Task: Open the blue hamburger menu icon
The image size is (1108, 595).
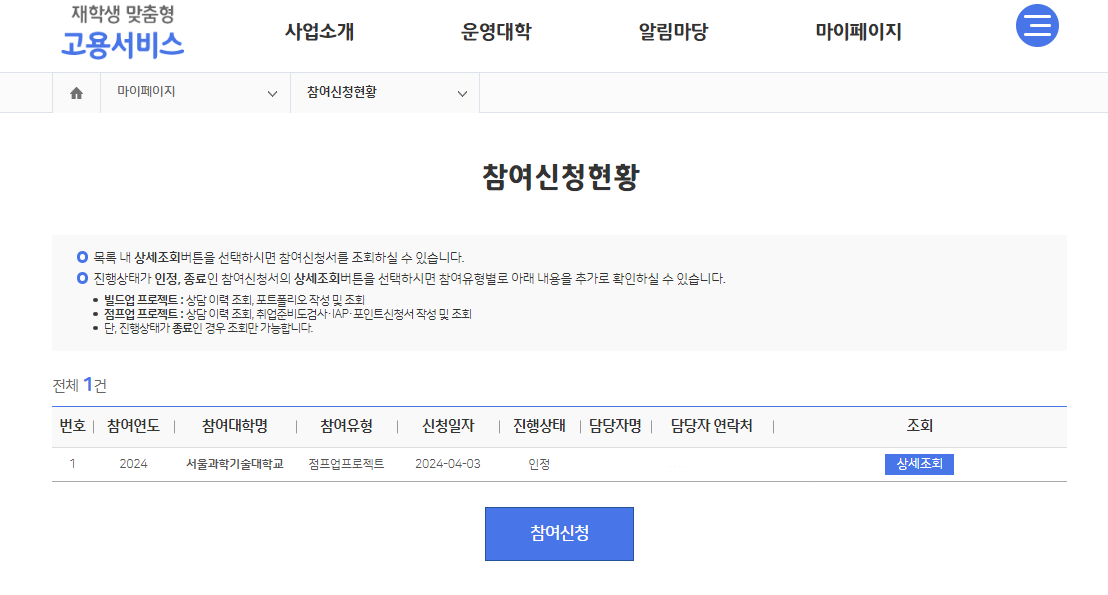Action: [x=1037, y=26]
